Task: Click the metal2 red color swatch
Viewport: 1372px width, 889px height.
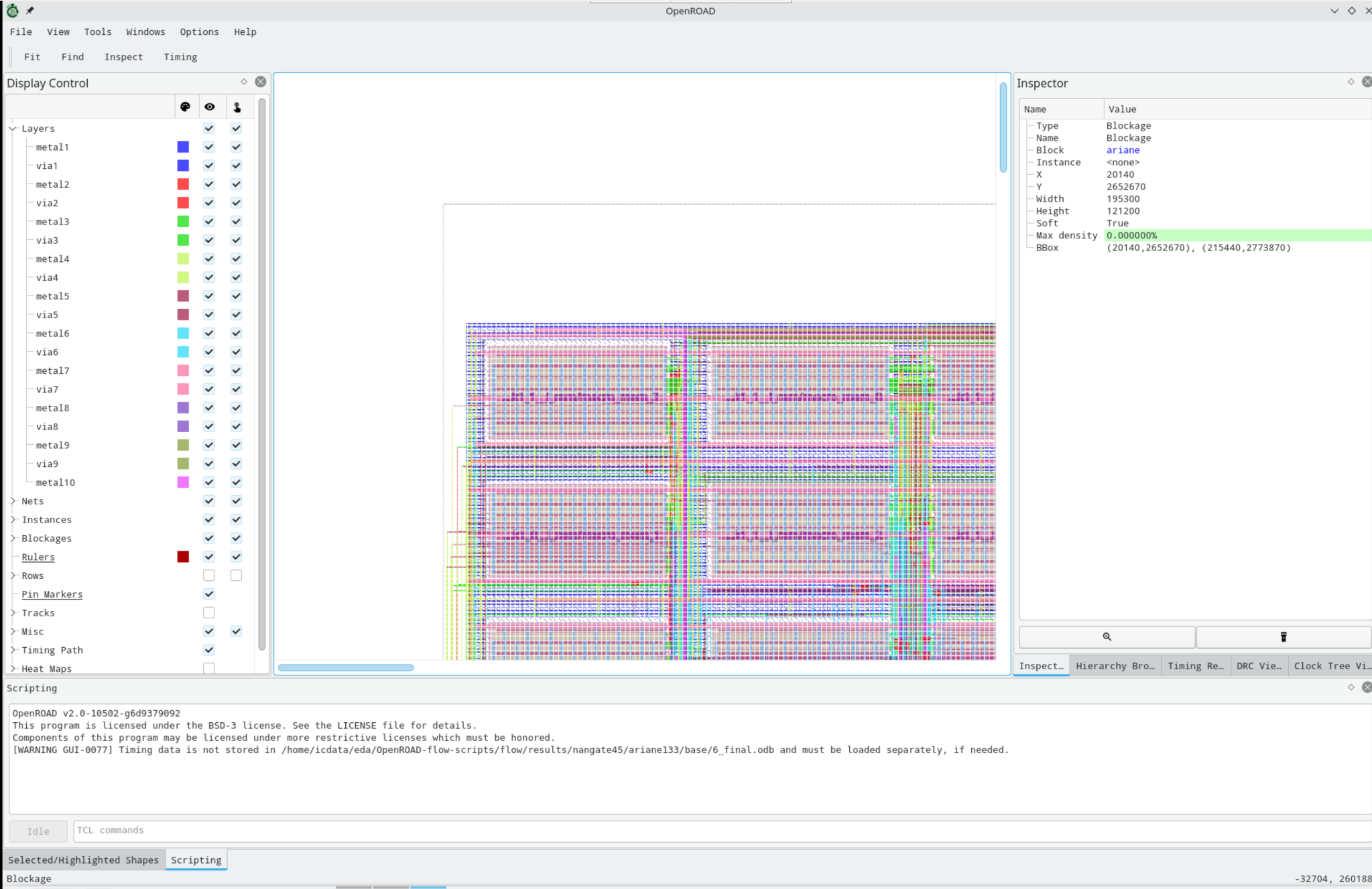Action: 182,184
